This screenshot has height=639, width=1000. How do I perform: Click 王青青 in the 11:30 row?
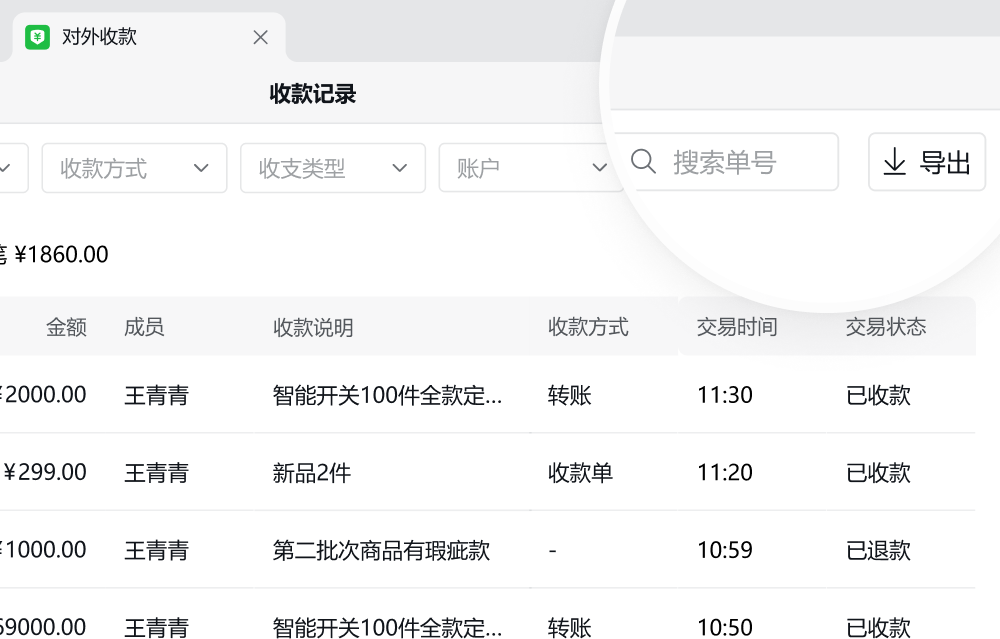tap(156, 395)
